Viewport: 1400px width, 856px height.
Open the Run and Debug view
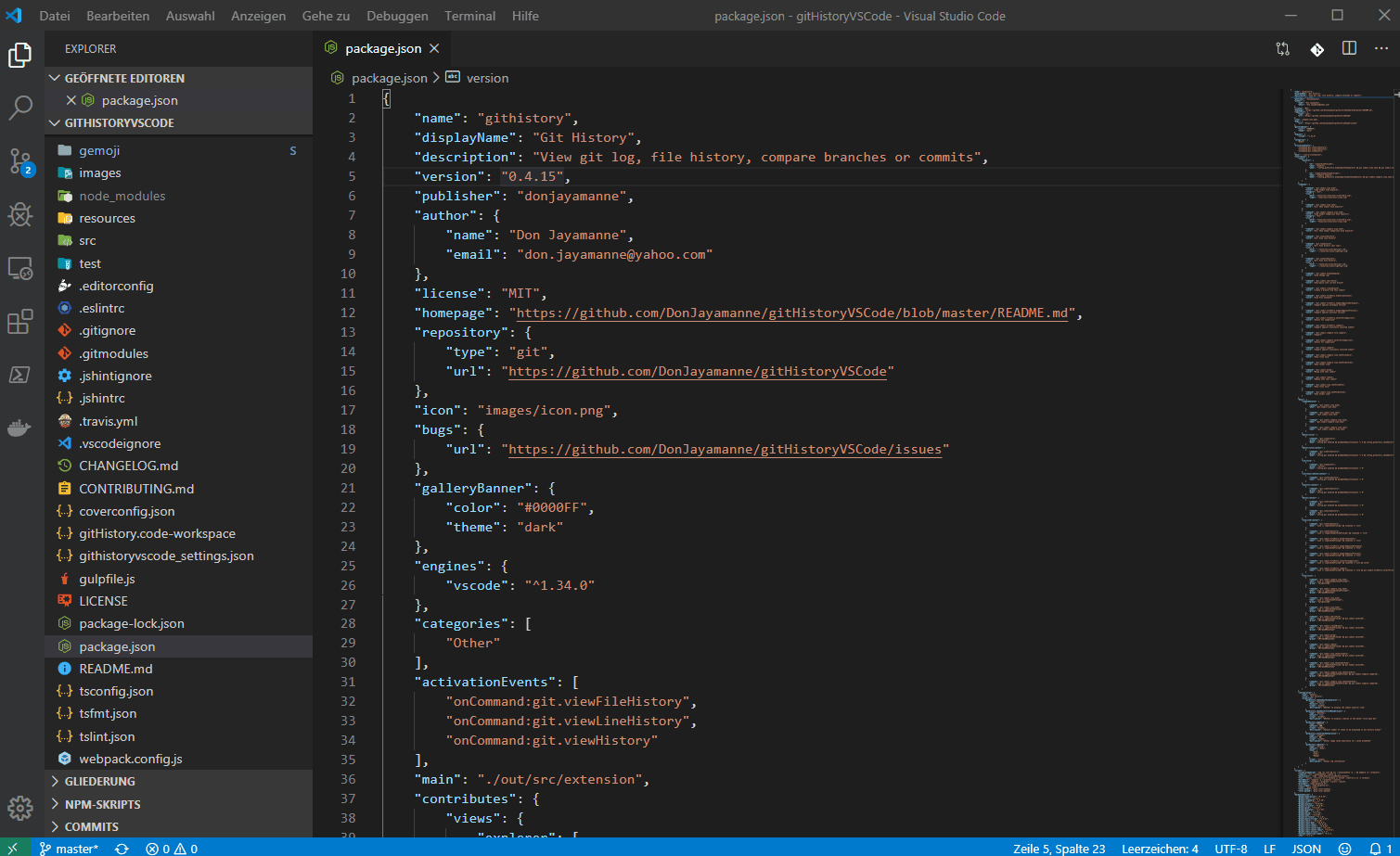tap(19, 214)
